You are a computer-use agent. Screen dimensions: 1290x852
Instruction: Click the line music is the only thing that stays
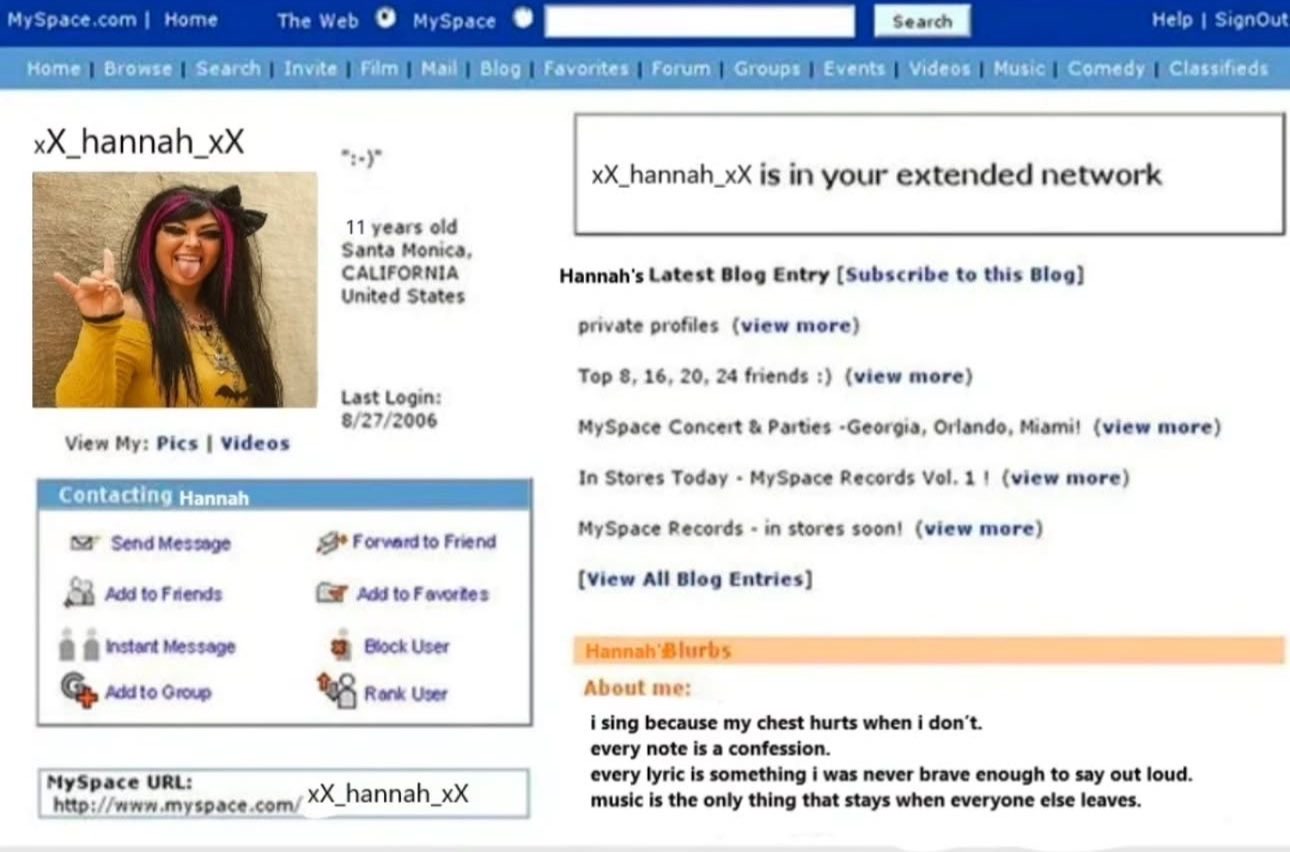pos(866,800)
